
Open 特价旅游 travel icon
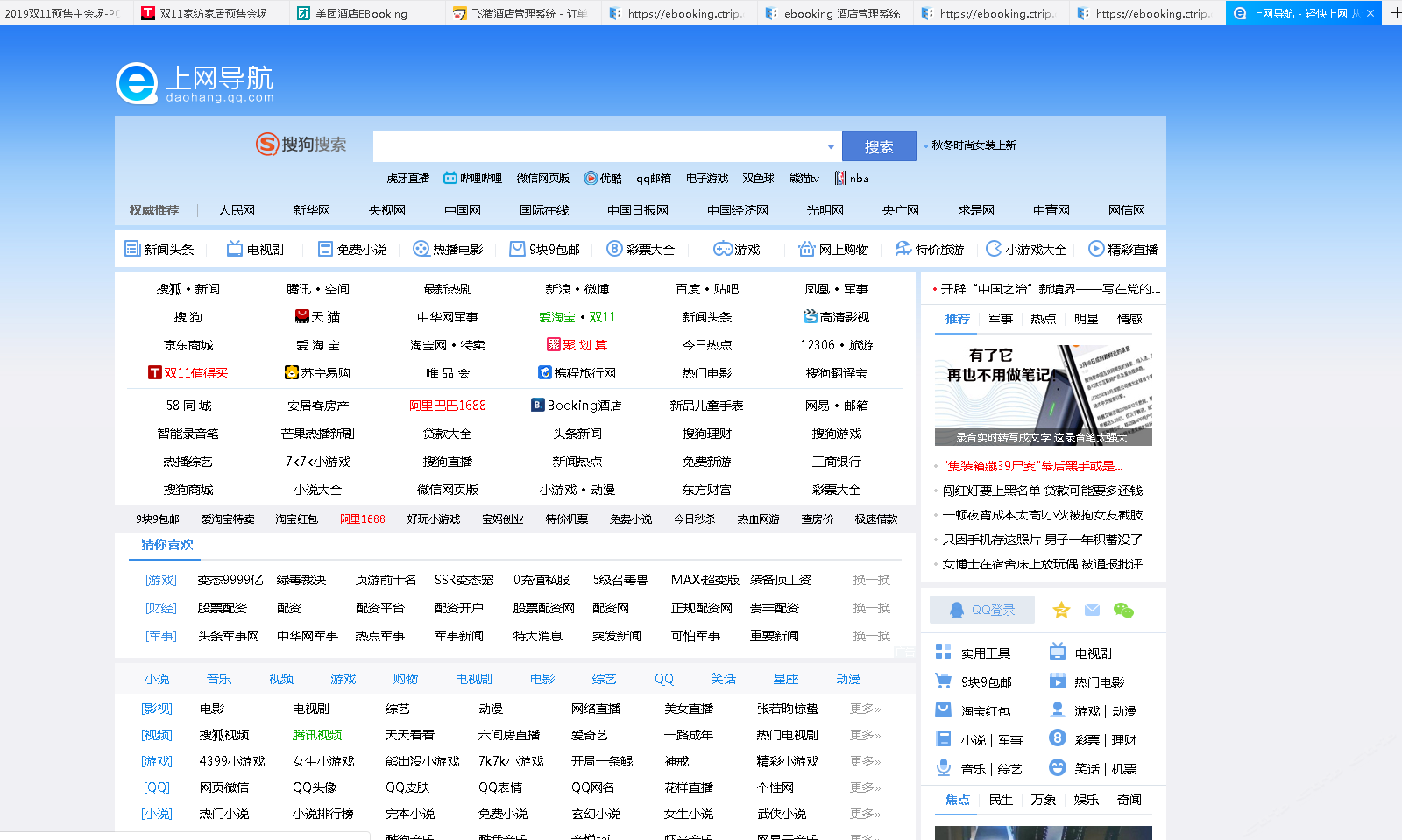903,249
